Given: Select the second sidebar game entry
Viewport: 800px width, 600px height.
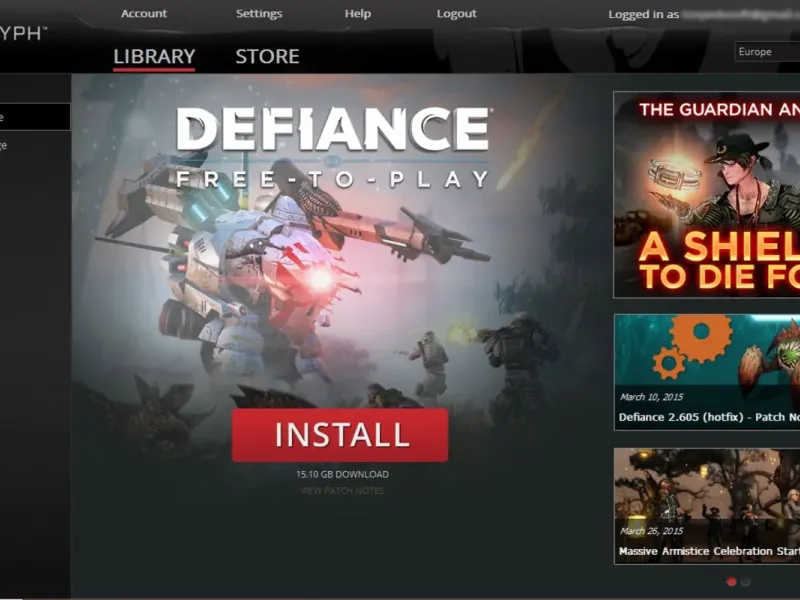Looking at the screenshot, I should click(35, 145).
